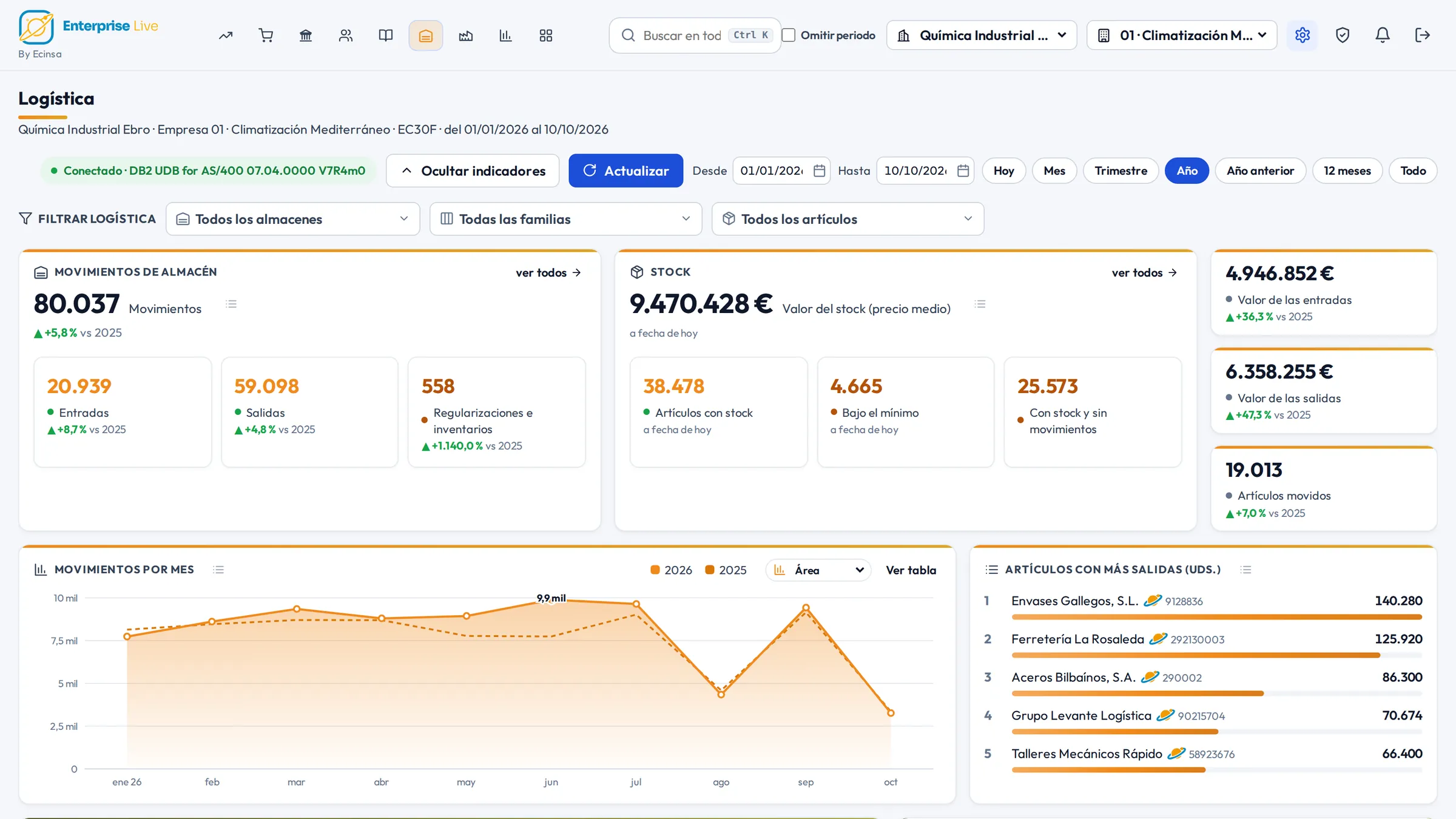
Task: Open list menu icon beside Movimientos total
Action: coord(231,304)
